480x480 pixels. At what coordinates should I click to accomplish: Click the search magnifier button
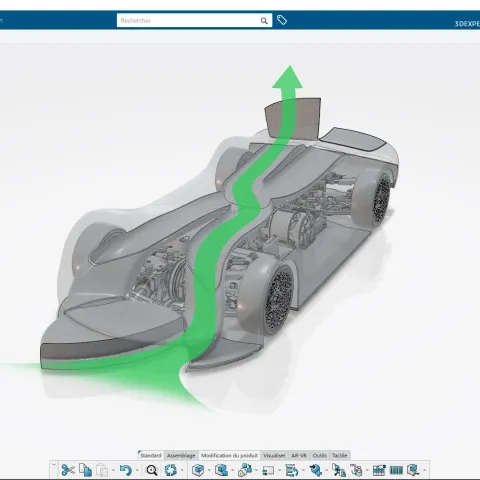pos(264,21)
